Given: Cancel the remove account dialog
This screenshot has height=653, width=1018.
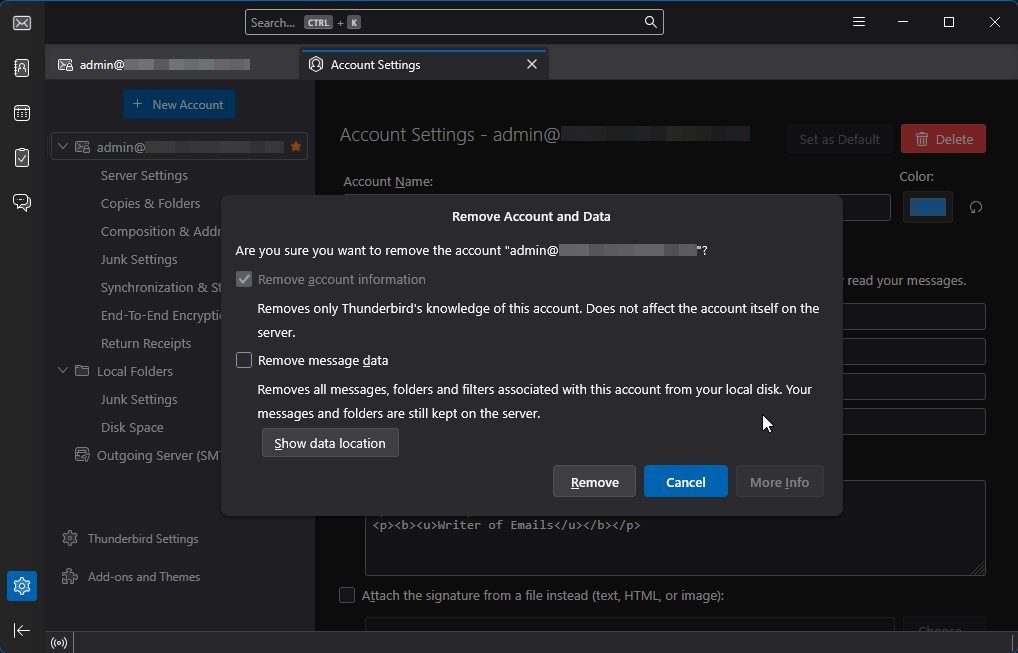Looking at the screenshot, I should point(686,482).
